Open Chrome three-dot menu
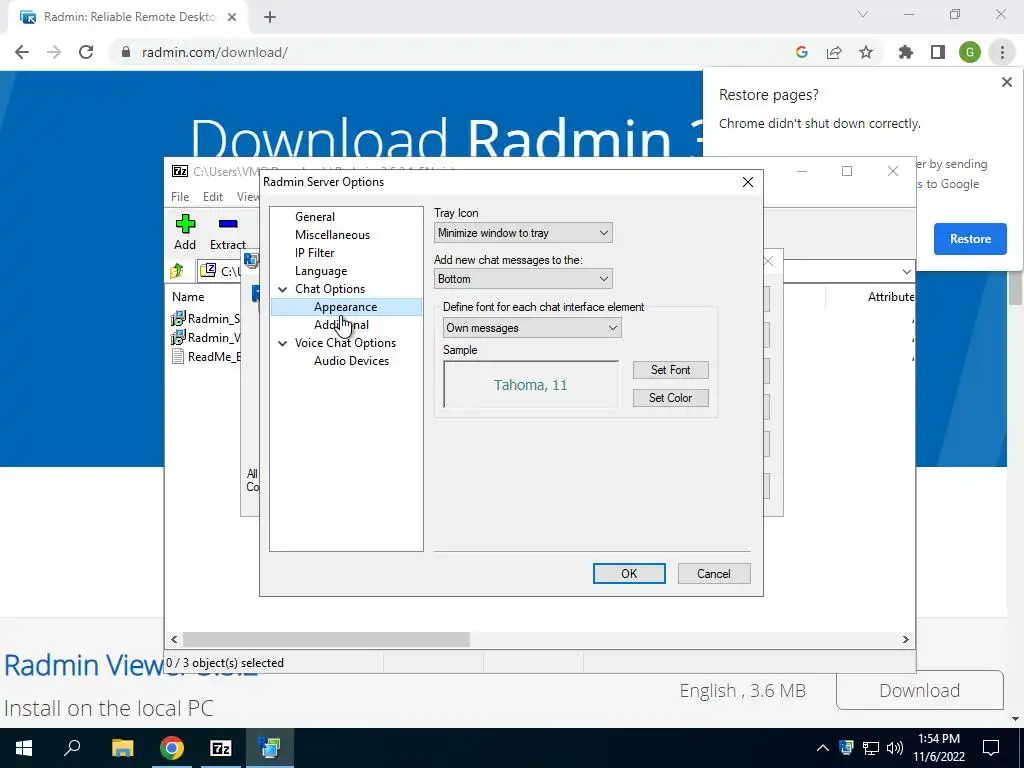Screen dimensions: 1024x768 coord(1002,52)
